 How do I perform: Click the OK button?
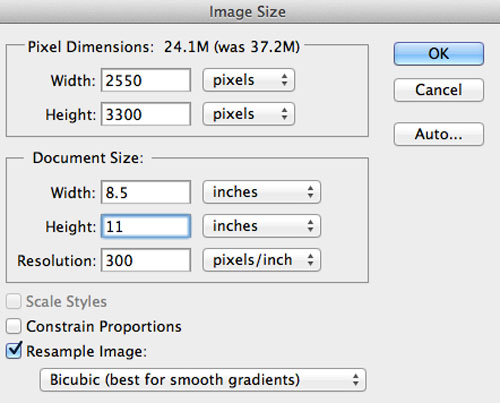[439, 54]
